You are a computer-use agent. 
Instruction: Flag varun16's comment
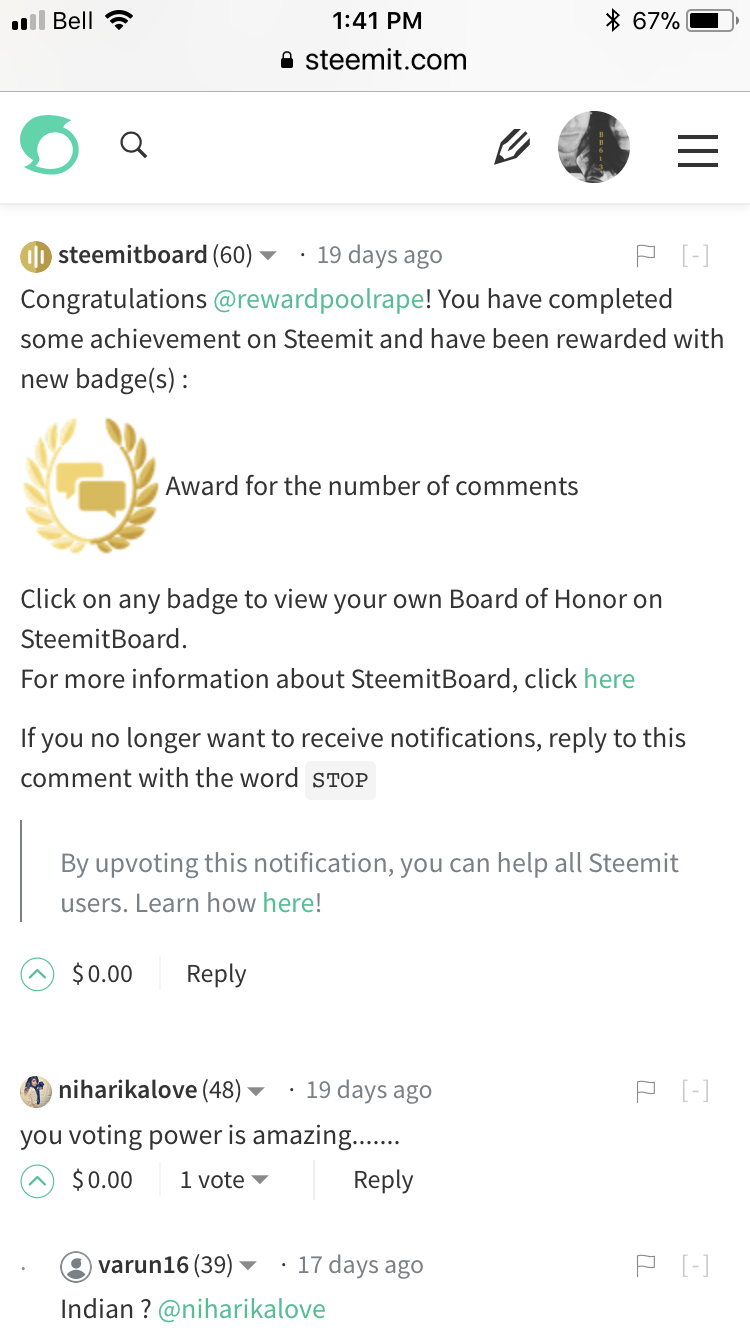646,1266
